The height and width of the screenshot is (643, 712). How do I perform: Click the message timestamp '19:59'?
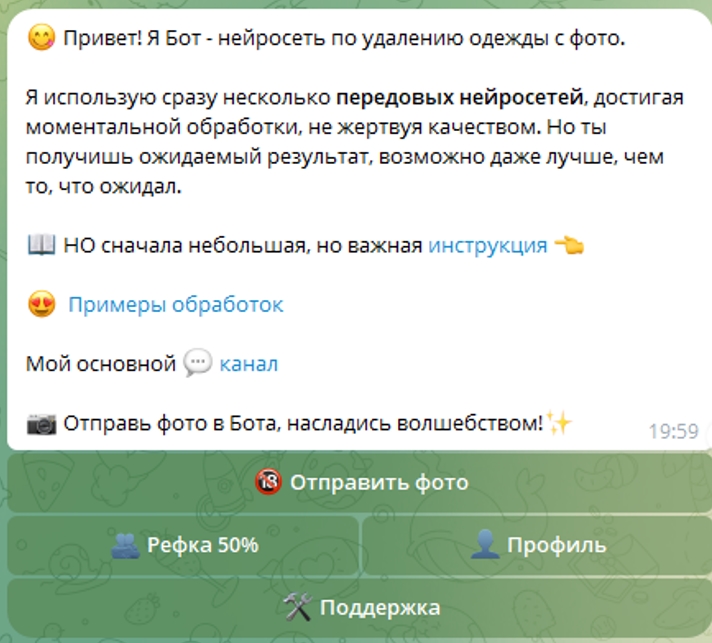[673, 431]
